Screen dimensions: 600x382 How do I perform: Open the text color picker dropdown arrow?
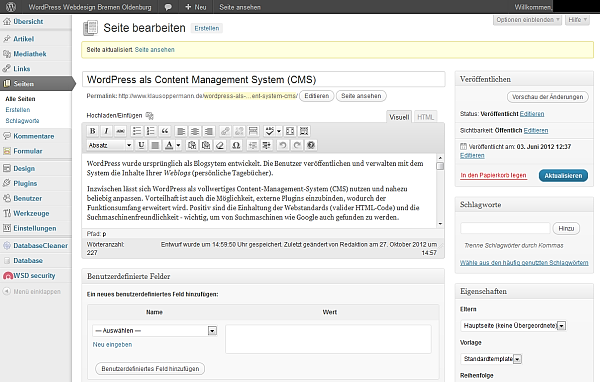[178, 145]
